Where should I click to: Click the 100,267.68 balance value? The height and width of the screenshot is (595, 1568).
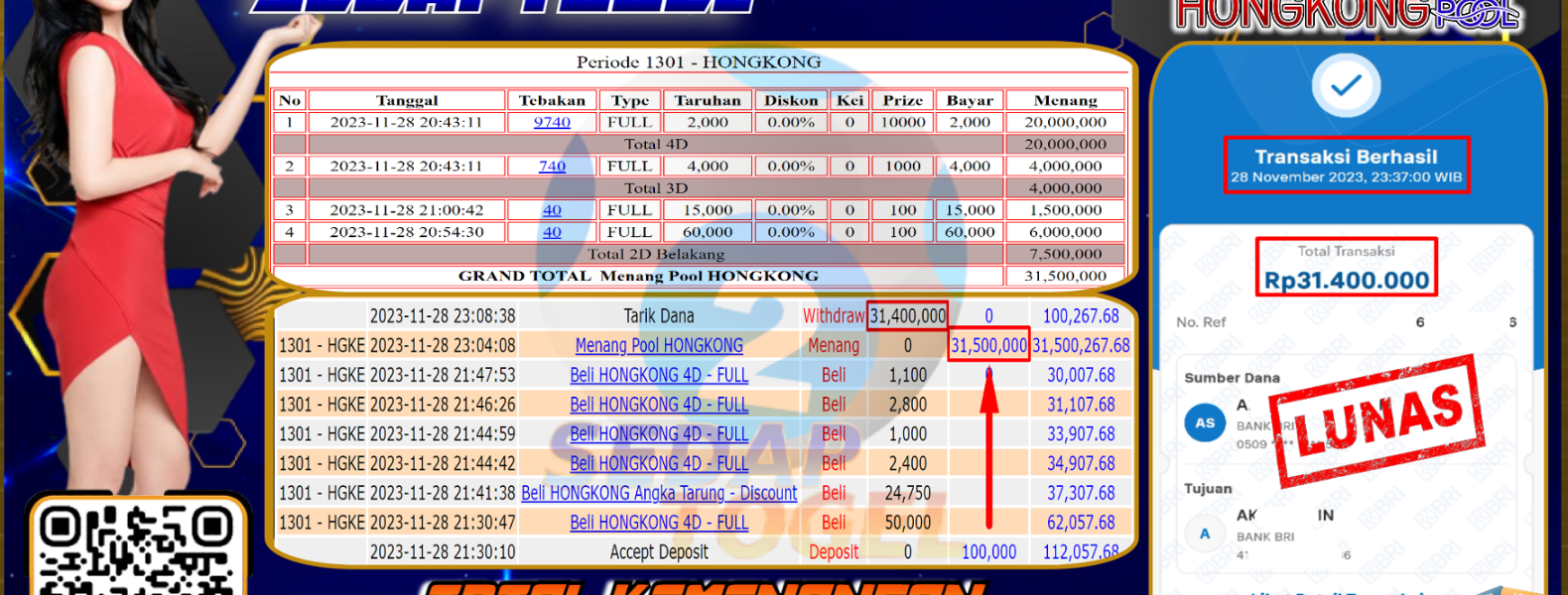(1081, 315)
